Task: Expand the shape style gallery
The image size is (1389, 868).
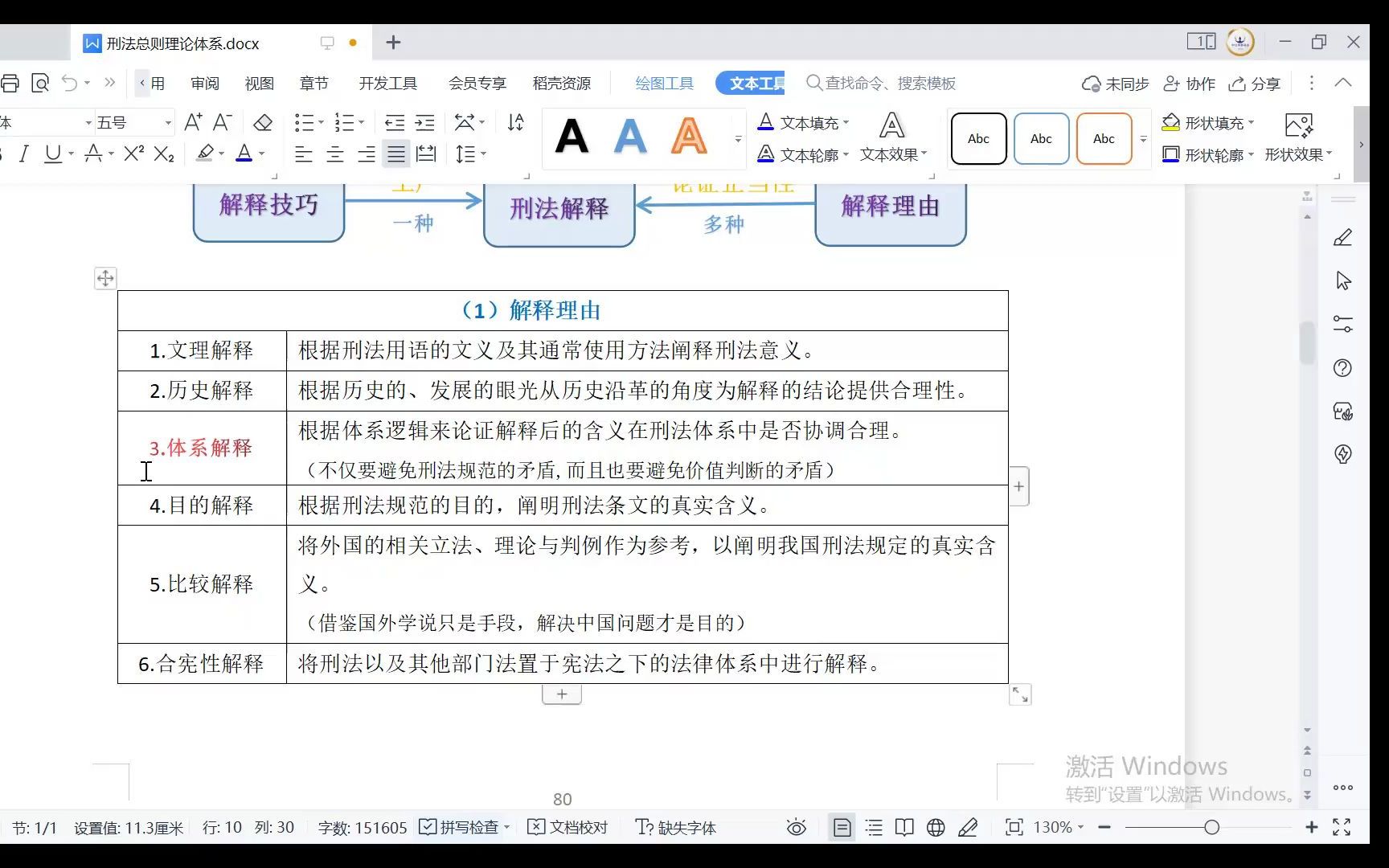Action: click(x=1143, y=138)
